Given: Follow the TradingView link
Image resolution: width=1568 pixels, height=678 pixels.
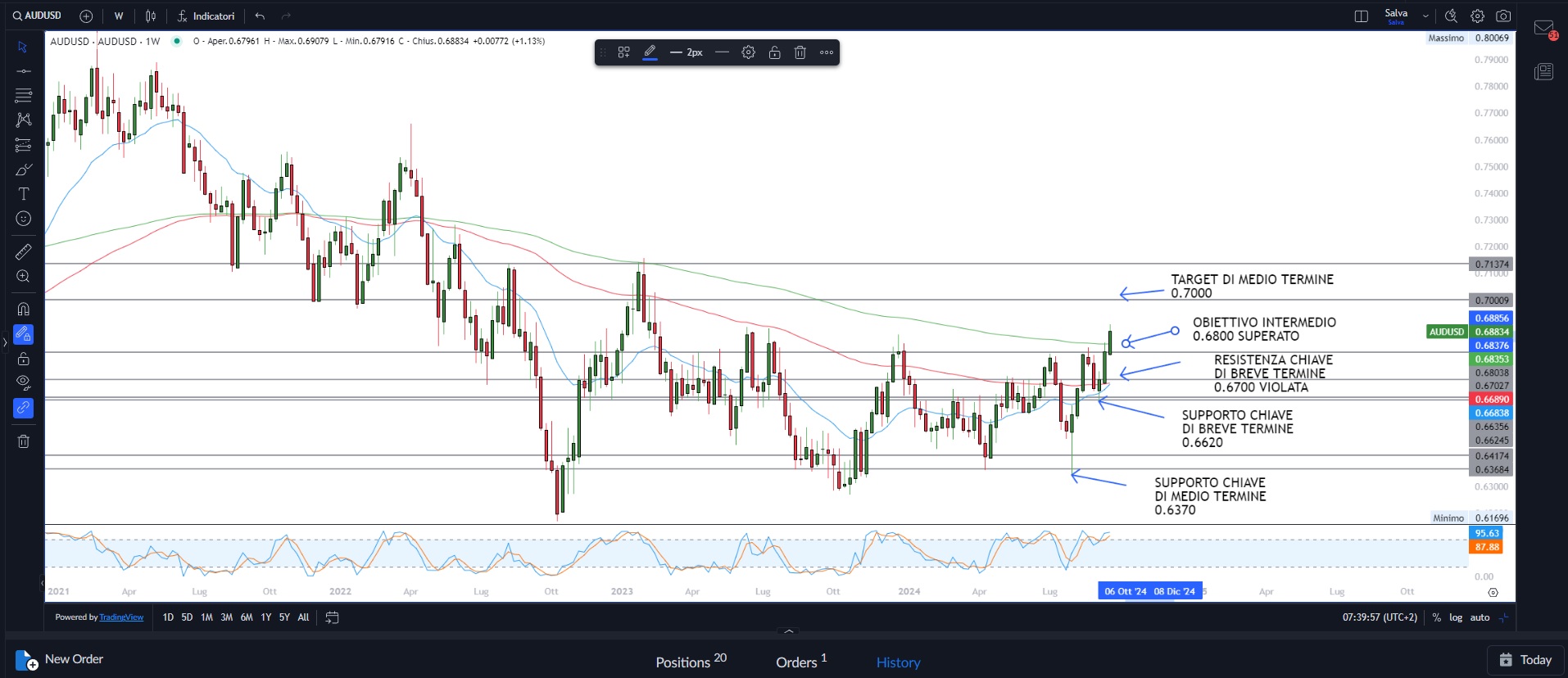Looking at the screenshot, I should 121,617.
